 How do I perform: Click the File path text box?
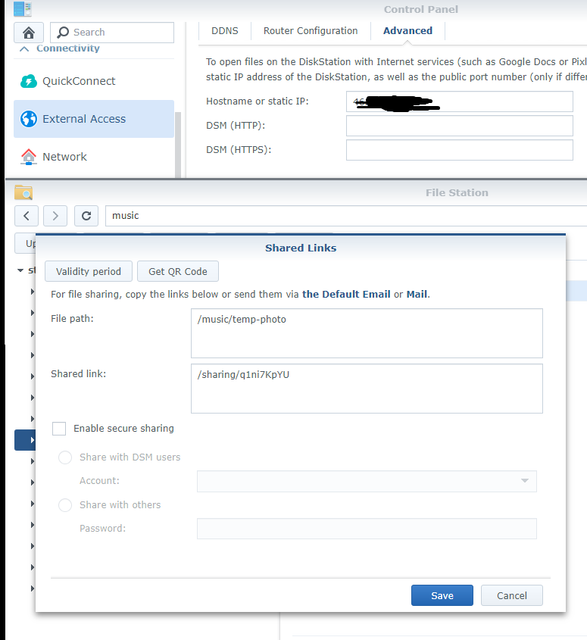[x=367, y=333]
